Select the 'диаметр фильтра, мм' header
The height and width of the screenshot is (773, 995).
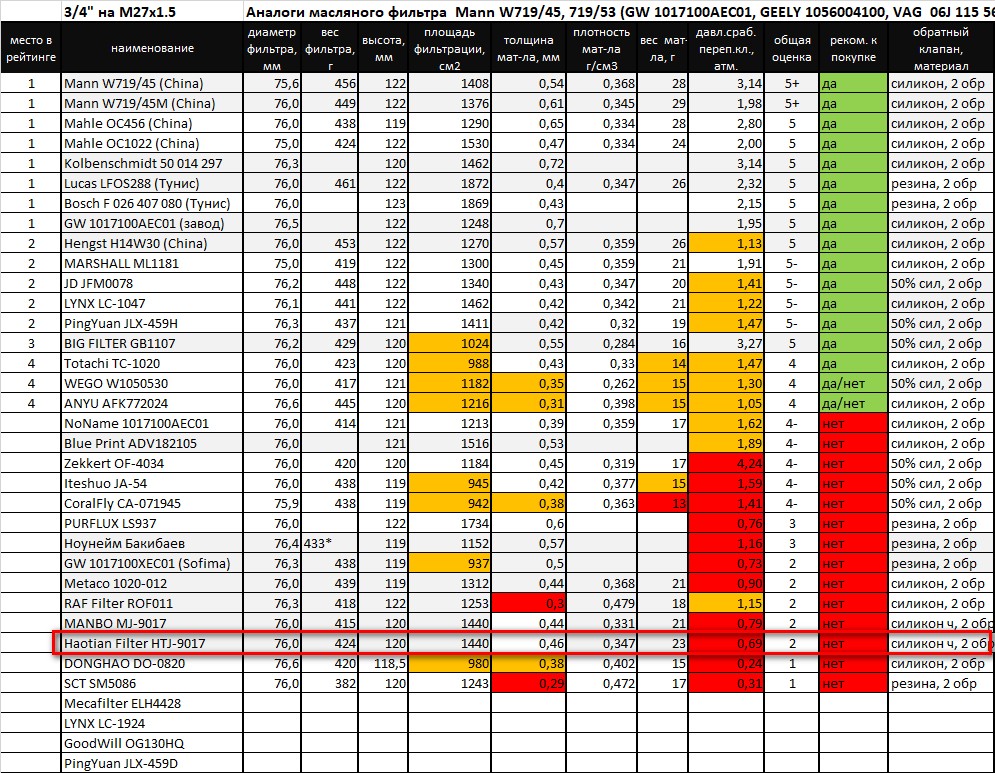(272, 48)
